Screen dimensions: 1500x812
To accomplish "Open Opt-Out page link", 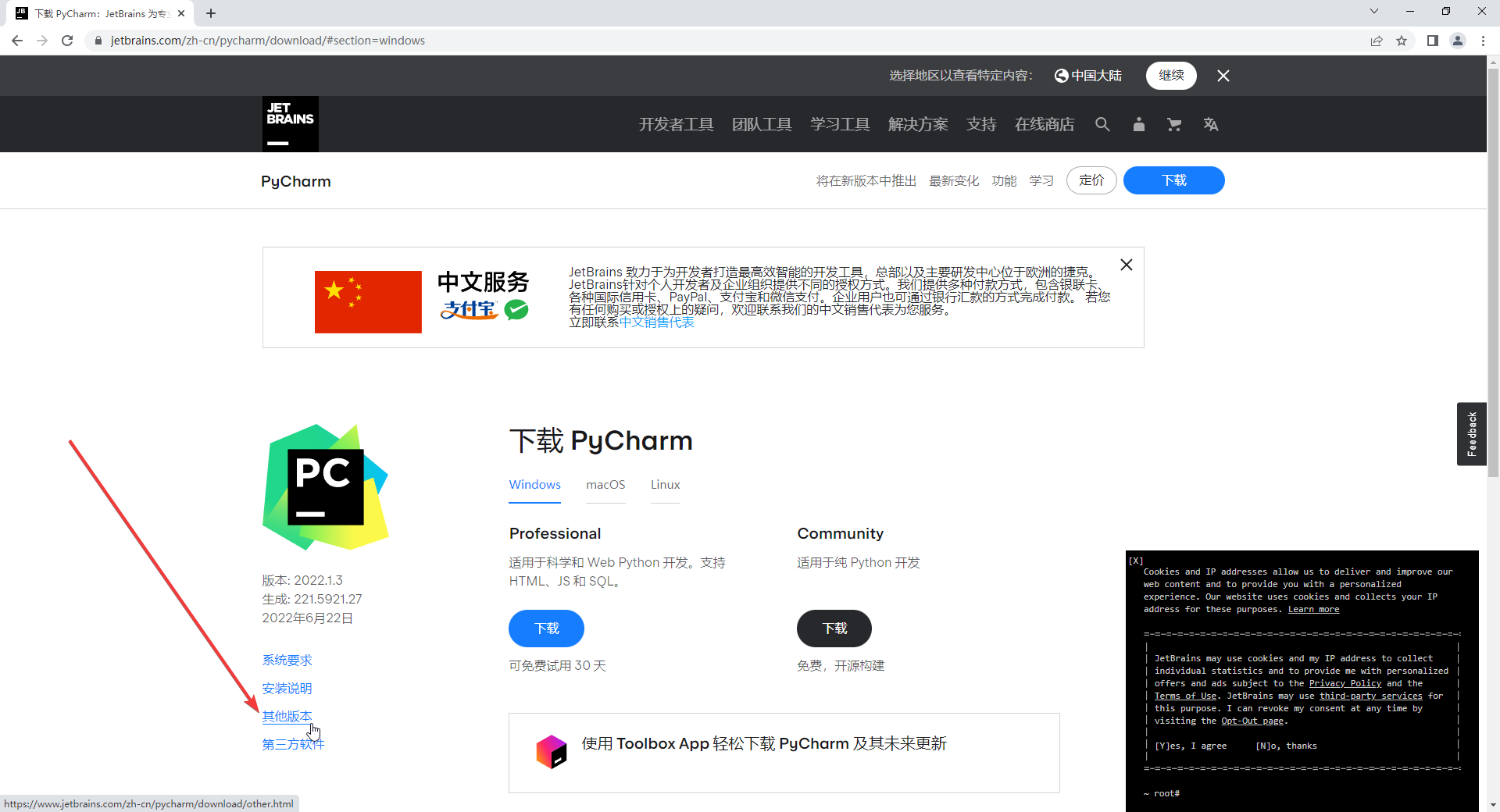I will coord(1252,721).
